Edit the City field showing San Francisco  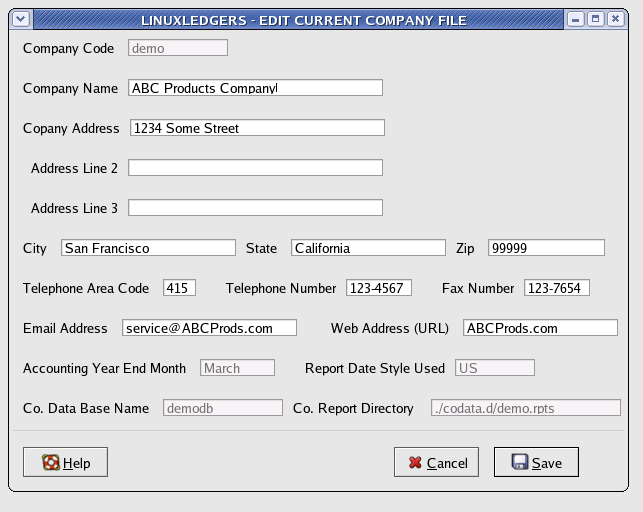tap(148, 248)
